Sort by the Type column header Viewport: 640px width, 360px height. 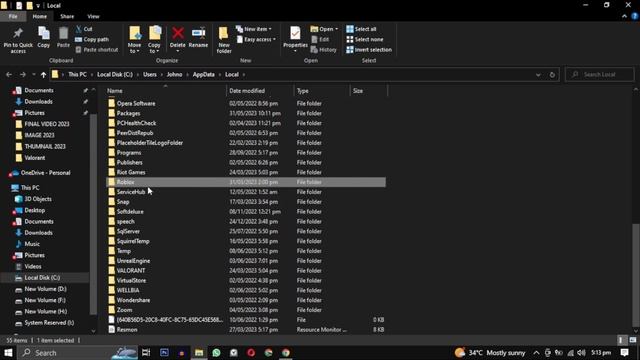[322, 91]
